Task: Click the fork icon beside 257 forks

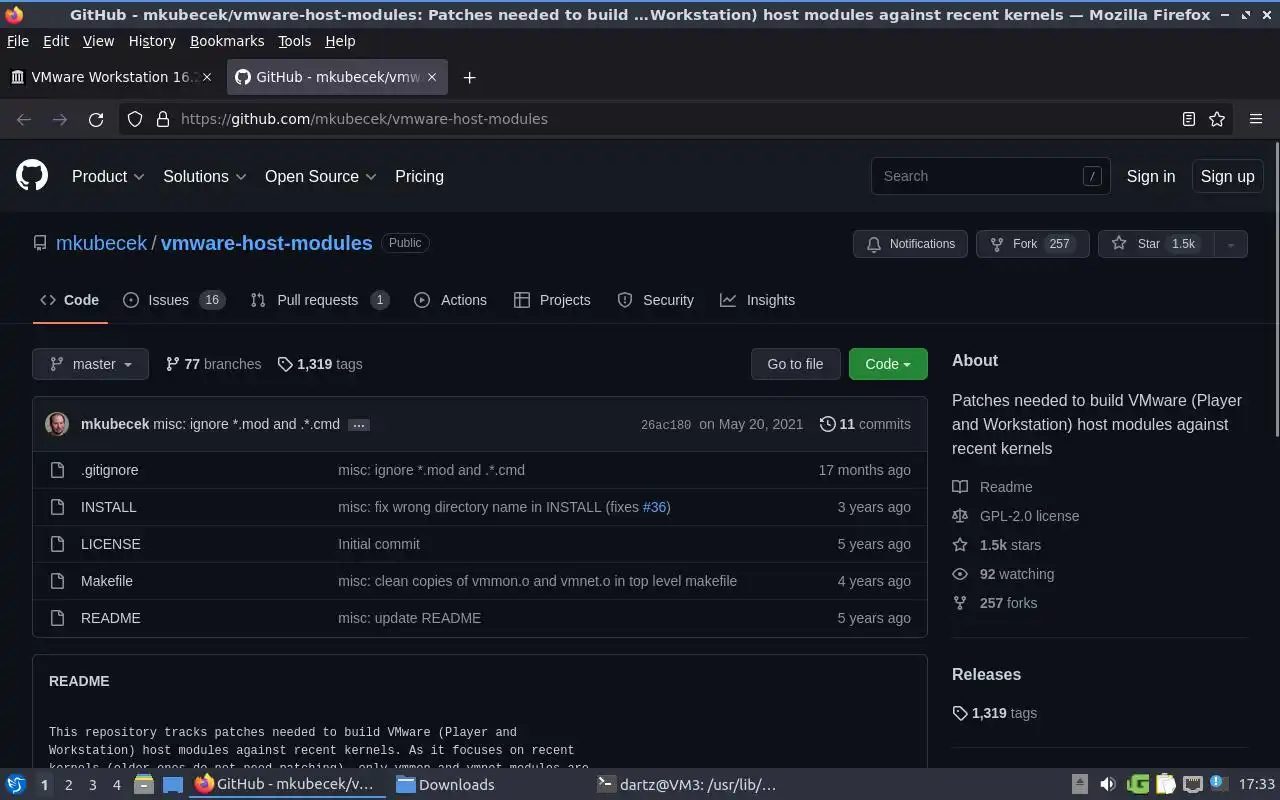Action: pos(960,603)
